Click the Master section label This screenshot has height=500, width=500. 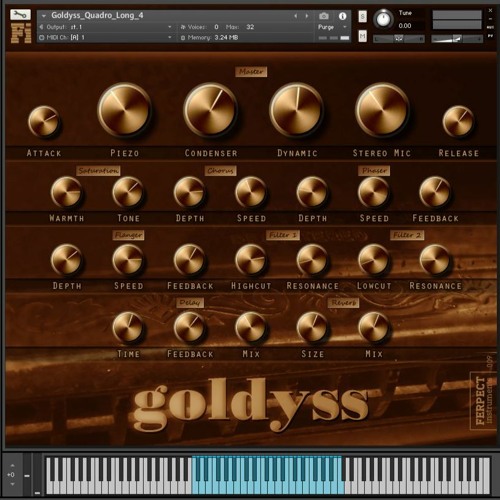[251, 72]
